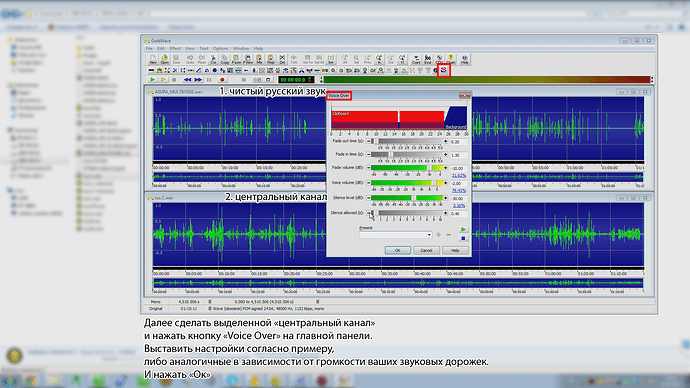Viewport: 690px width, 388px height.
Task: Start playback with green play button
Action: pyautogui.click(x=152, y=80)
